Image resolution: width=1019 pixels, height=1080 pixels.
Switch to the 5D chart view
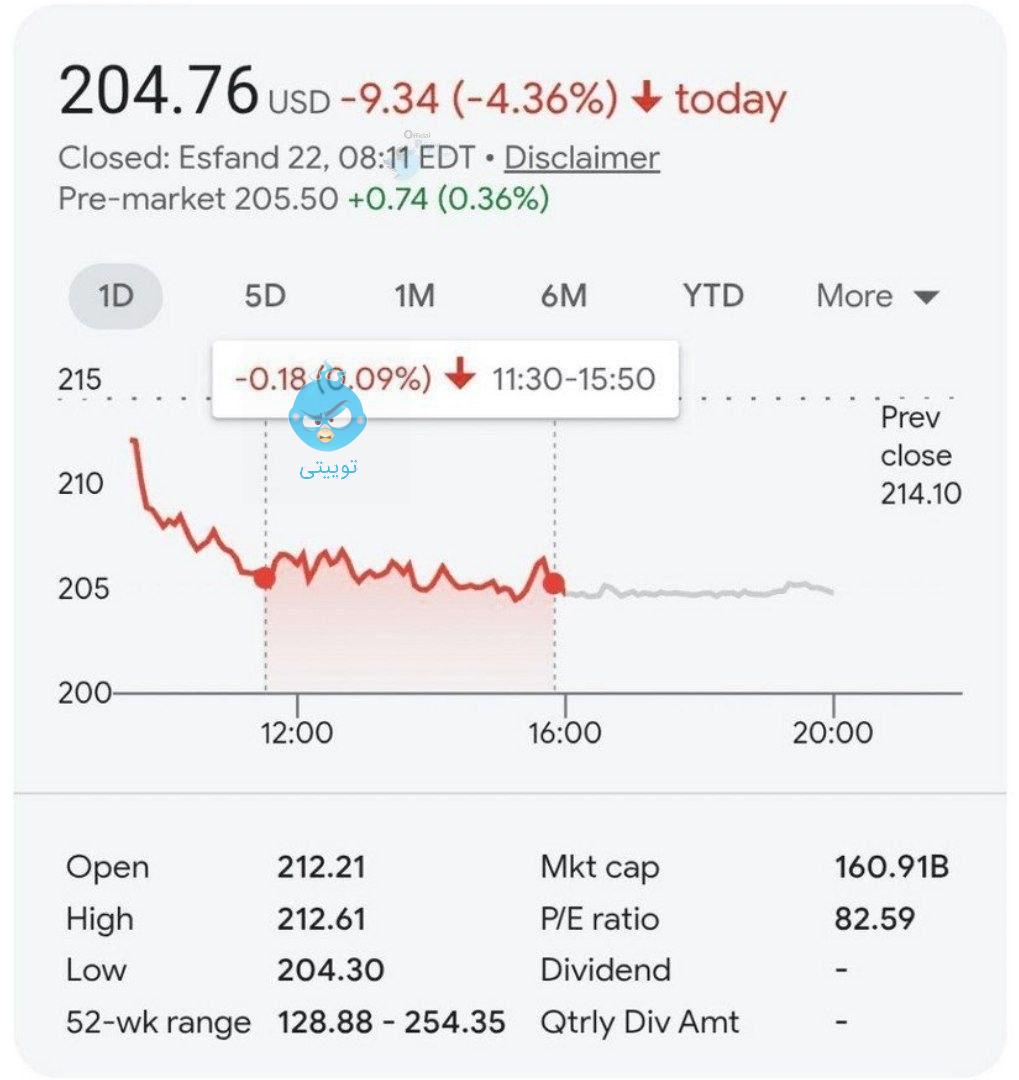265,296
